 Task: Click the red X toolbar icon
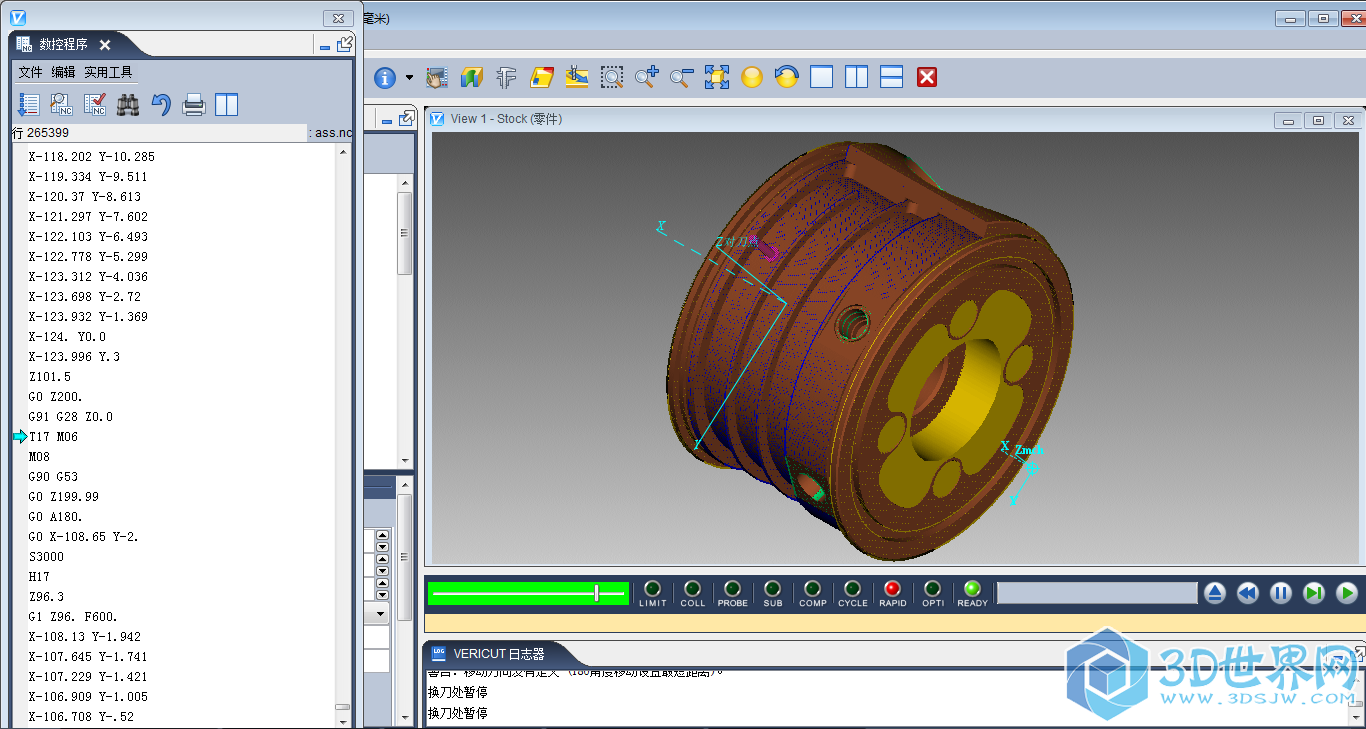click(x=927, y=77)
